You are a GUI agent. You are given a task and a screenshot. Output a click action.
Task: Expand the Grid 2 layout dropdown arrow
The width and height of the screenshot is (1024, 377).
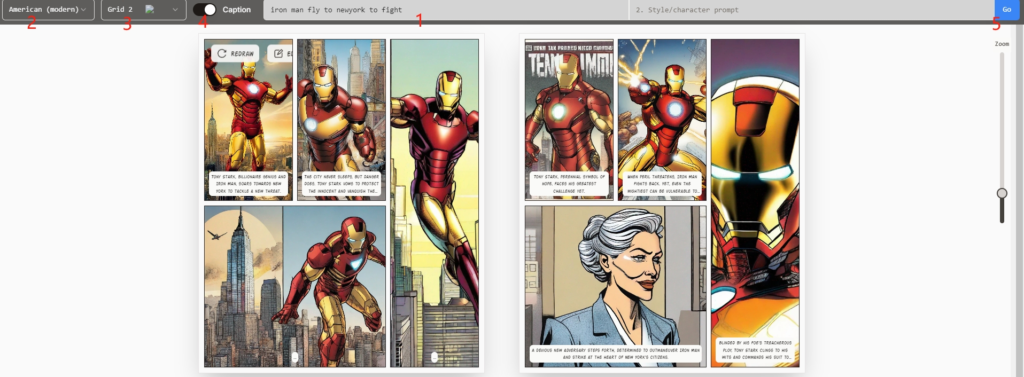tap(175, 10)
